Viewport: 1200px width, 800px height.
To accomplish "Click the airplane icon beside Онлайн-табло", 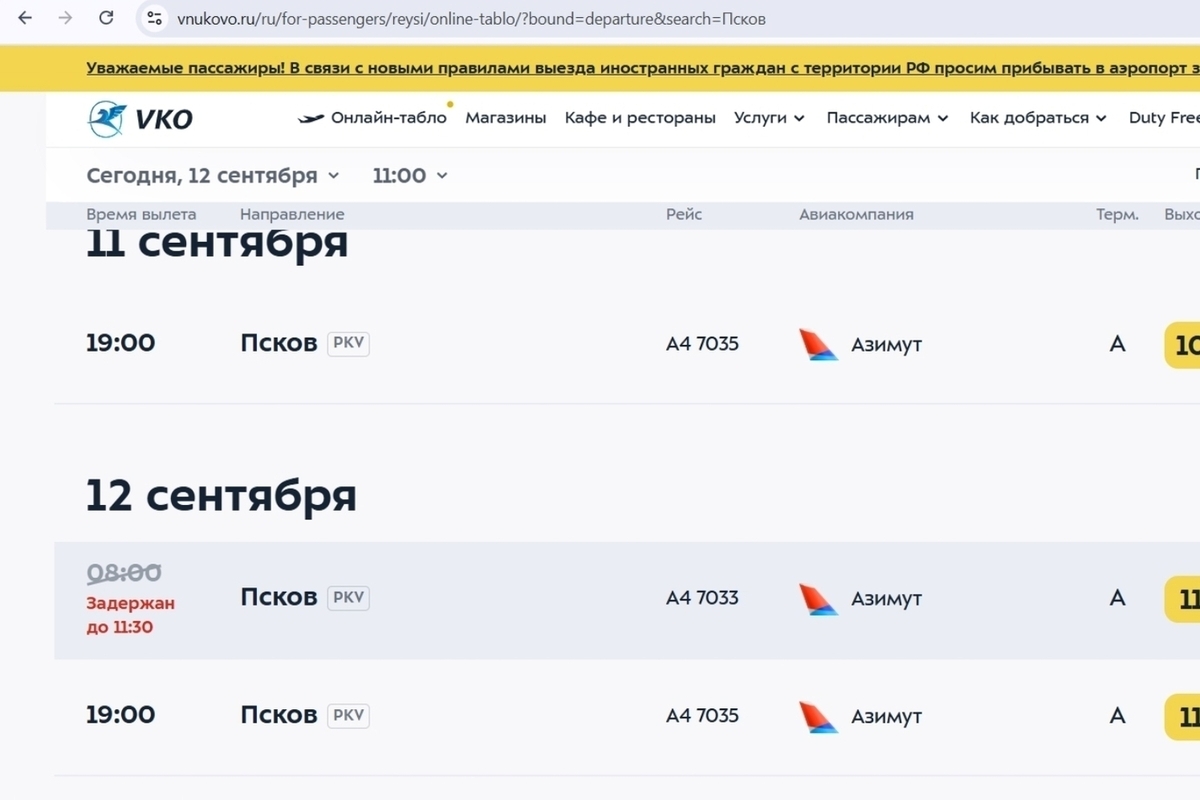I will (x=311, y=118).
